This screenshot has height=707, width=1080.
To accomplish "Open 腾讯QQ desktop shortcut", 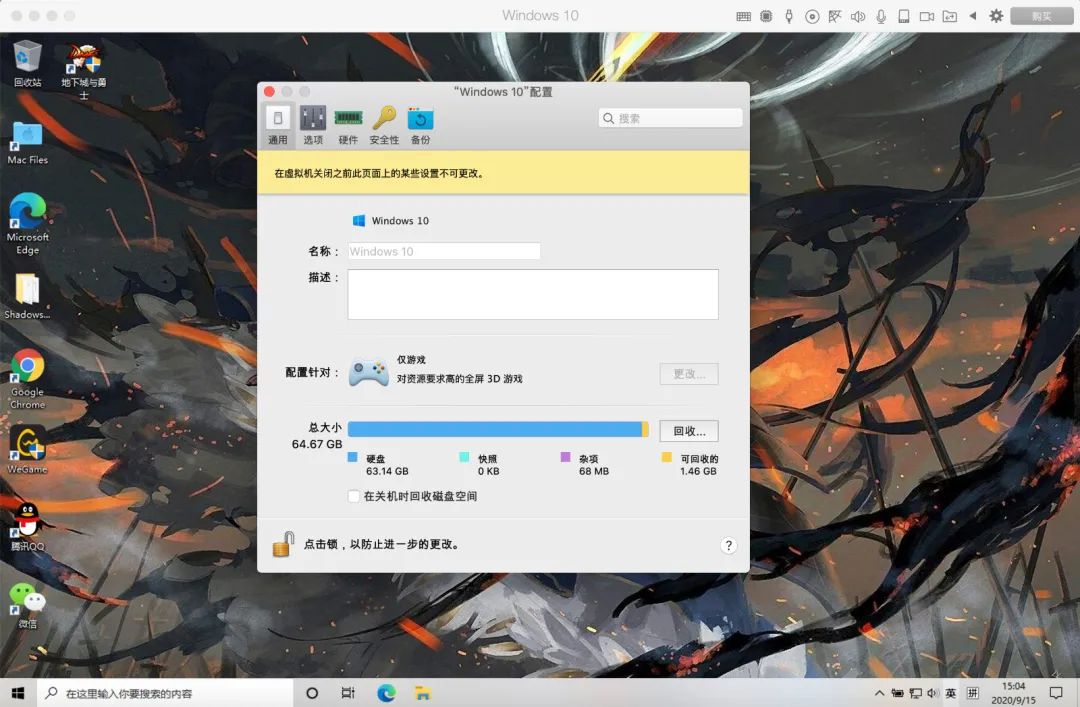I will [x=28, y=527].
